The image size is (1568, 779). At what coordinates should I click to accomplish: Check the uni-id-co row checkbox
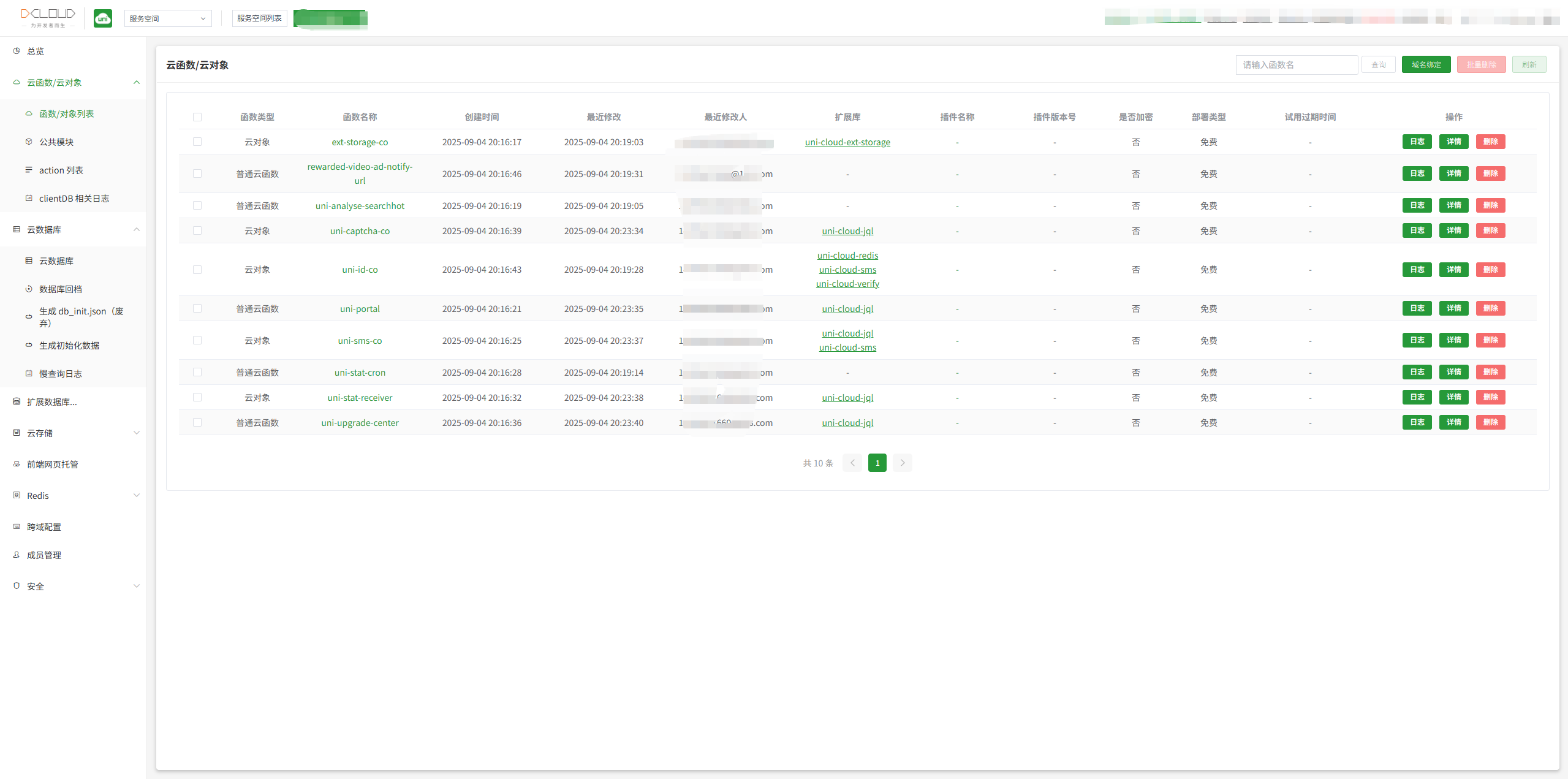197,270
